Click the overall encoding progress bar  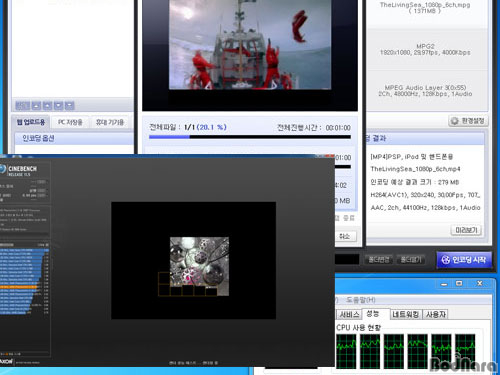point(250,137)
